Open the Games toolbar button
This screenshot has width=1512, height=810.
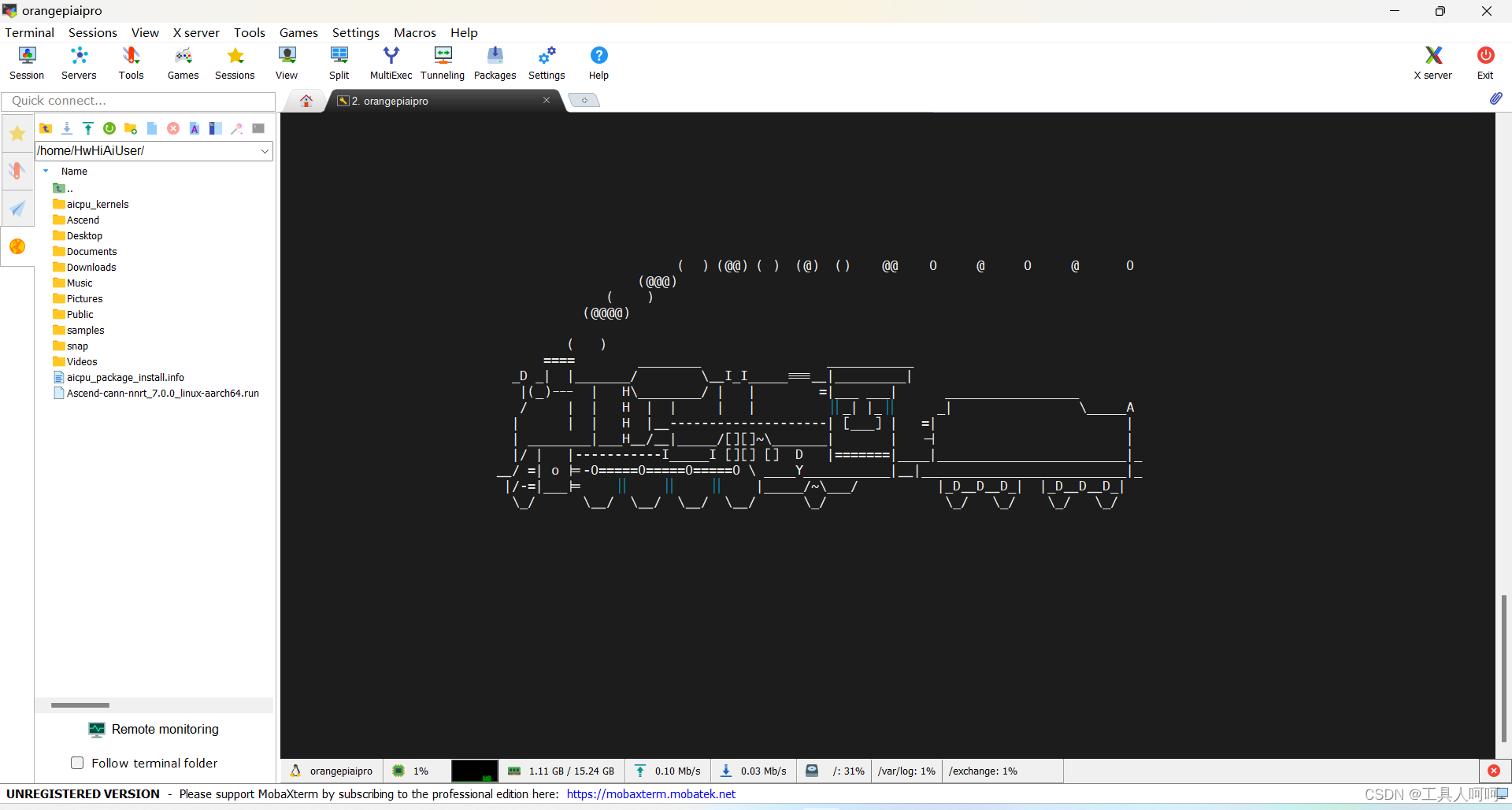pos(183,63)
